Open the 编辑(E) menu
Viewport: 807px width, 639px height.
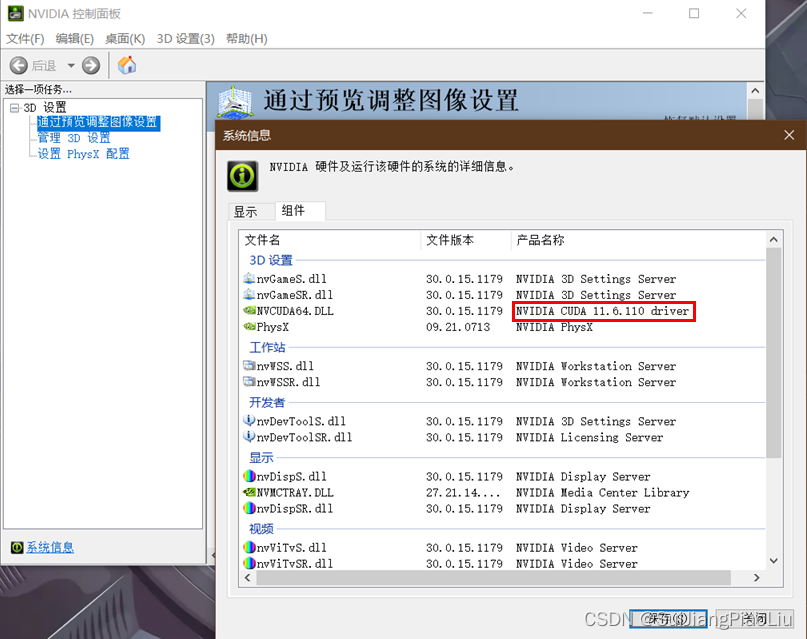75,39
